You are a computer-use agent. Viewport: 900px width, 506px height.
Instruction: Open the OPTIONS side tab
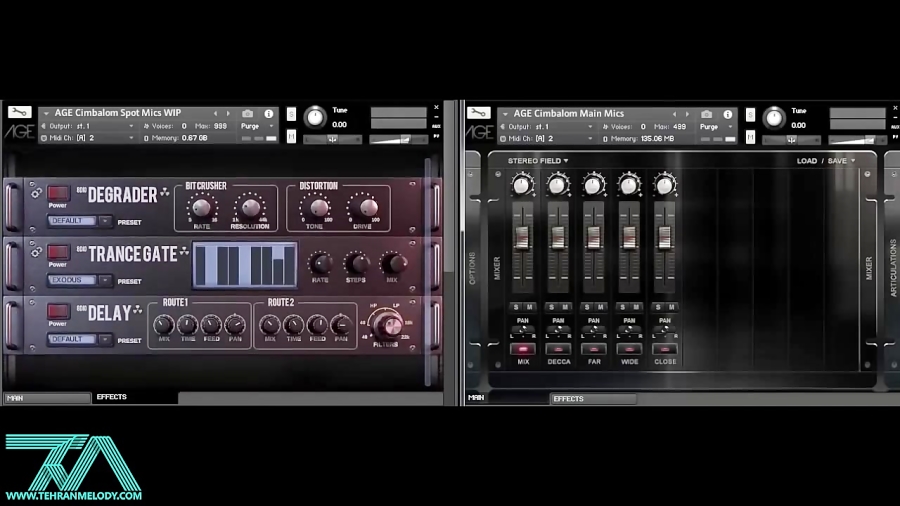[472, 268]
